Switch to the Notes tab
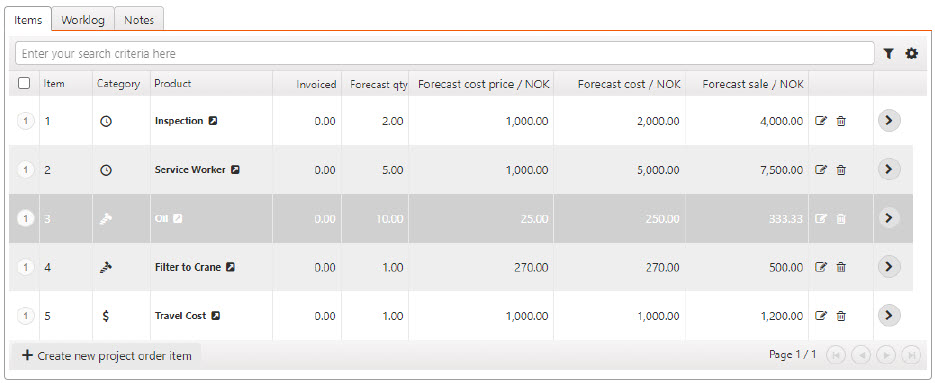 (x=139, y=20)
